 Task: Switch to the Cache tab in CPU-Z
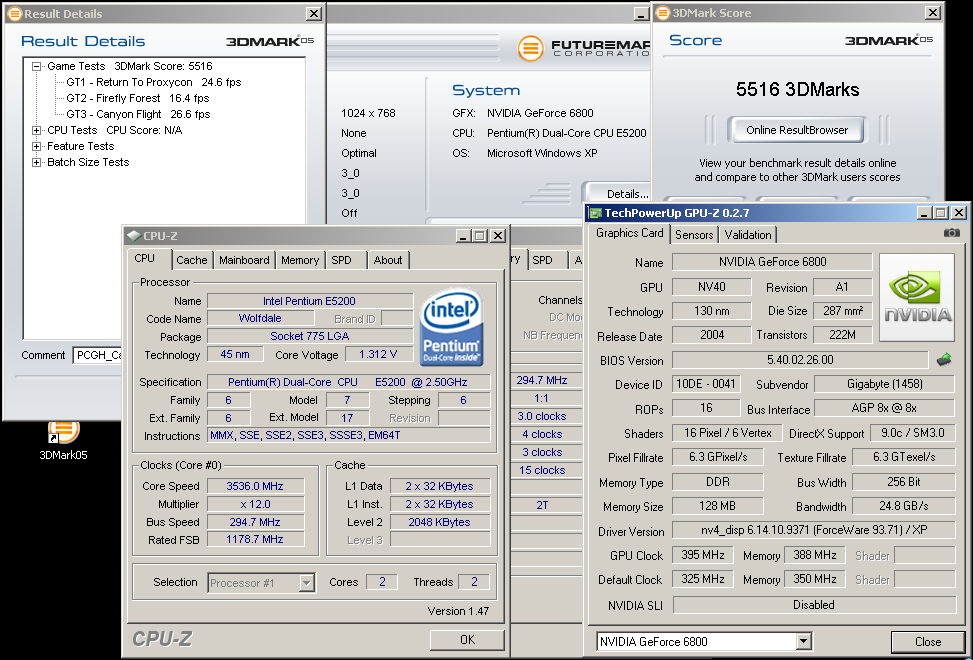pyautogui.click(x=192, y=260)
